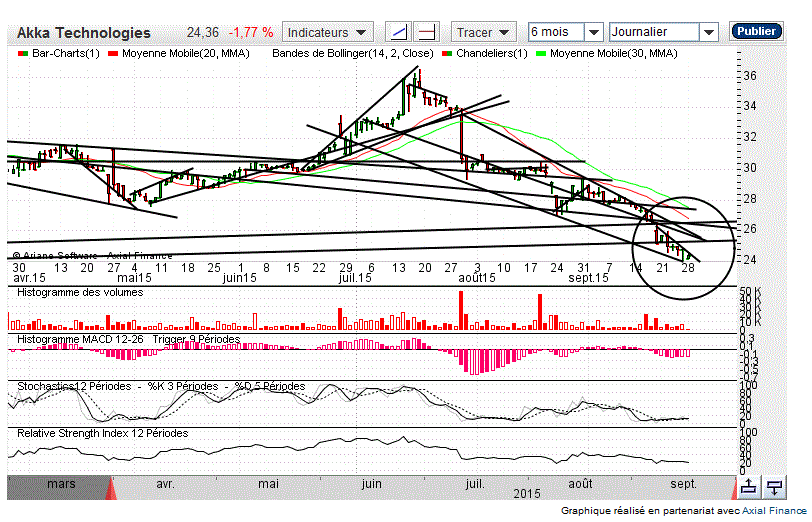
Task: Click the download icon at bottom right
Action: [x=774, y=487]
